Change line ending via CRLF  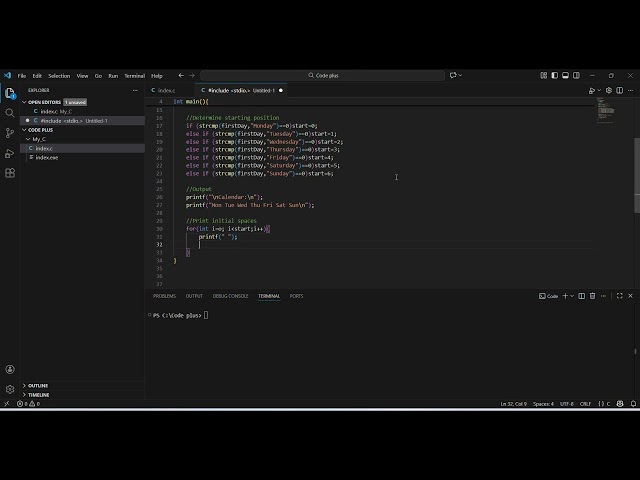pos(585,404)
